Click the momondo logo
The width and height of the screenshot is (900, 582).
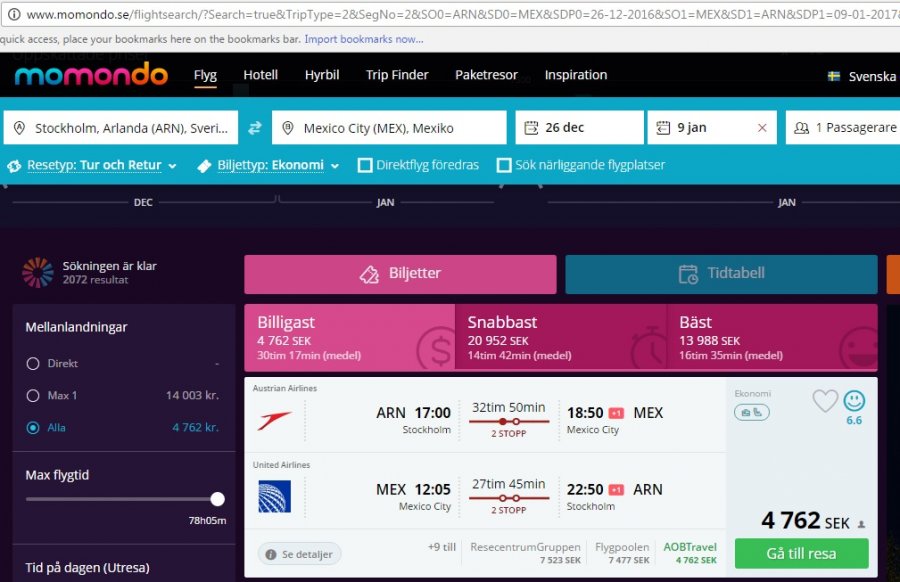coord(91,75)
